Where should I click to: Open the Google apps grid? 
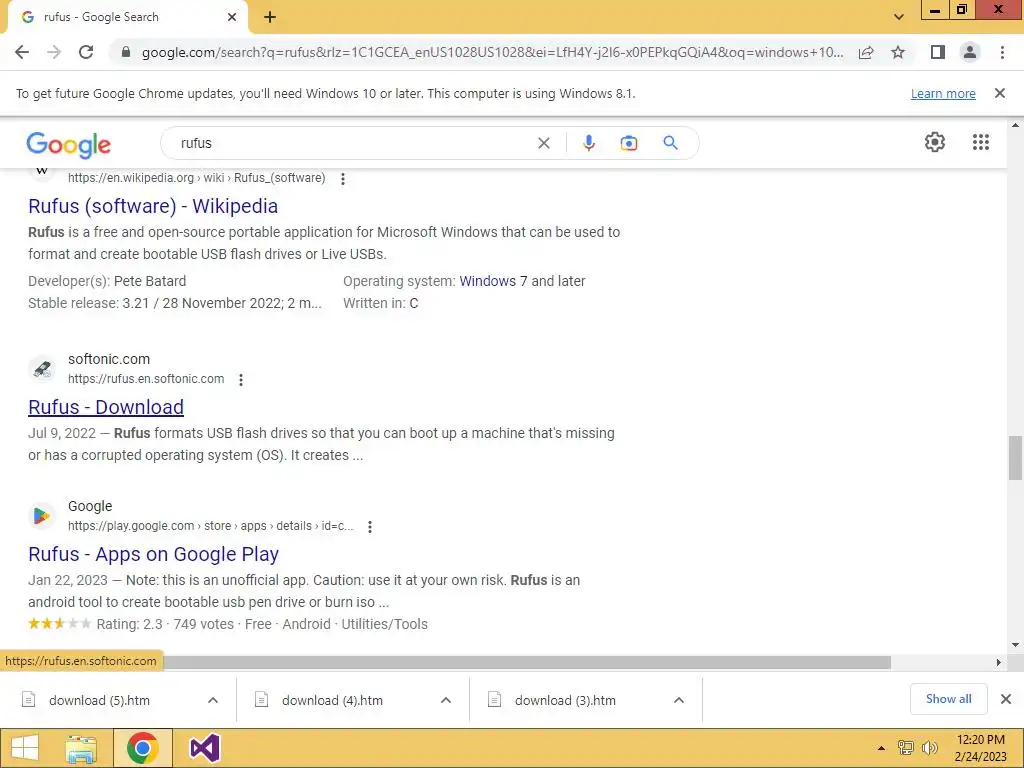pos(981,142)
